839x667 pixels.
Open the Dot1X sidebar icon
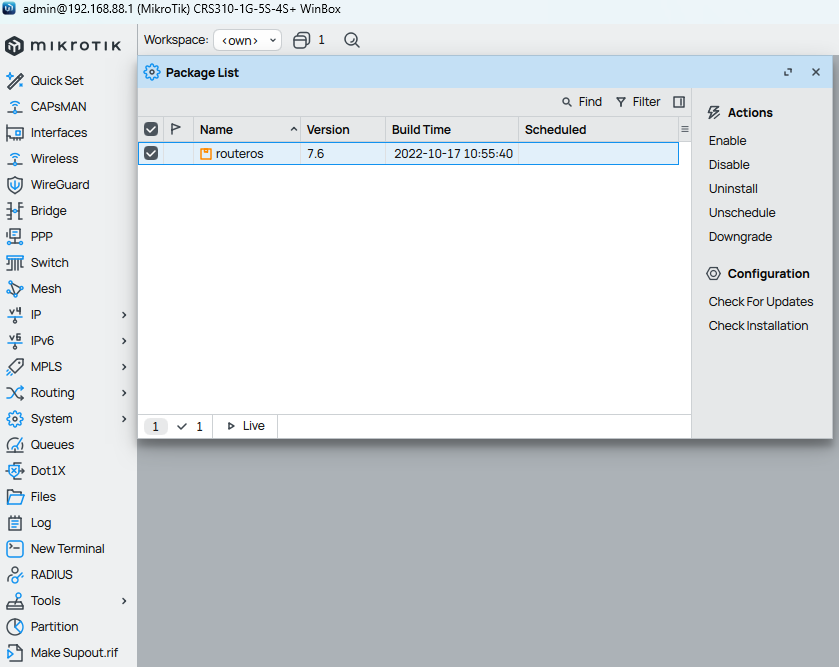click(14, 471)
